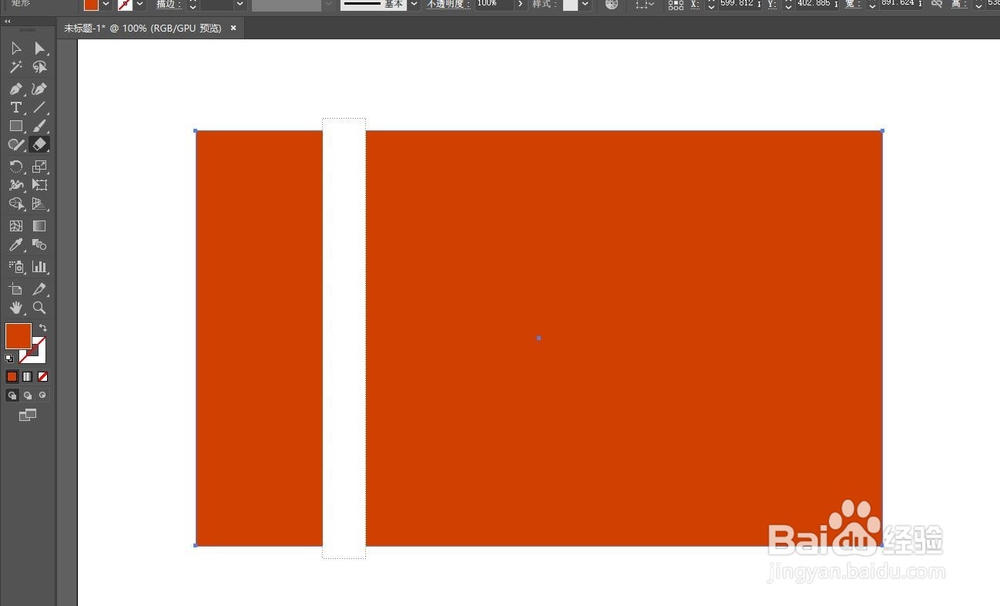
Task: Set paint mode to None
Action: click(x=43, y=376)
